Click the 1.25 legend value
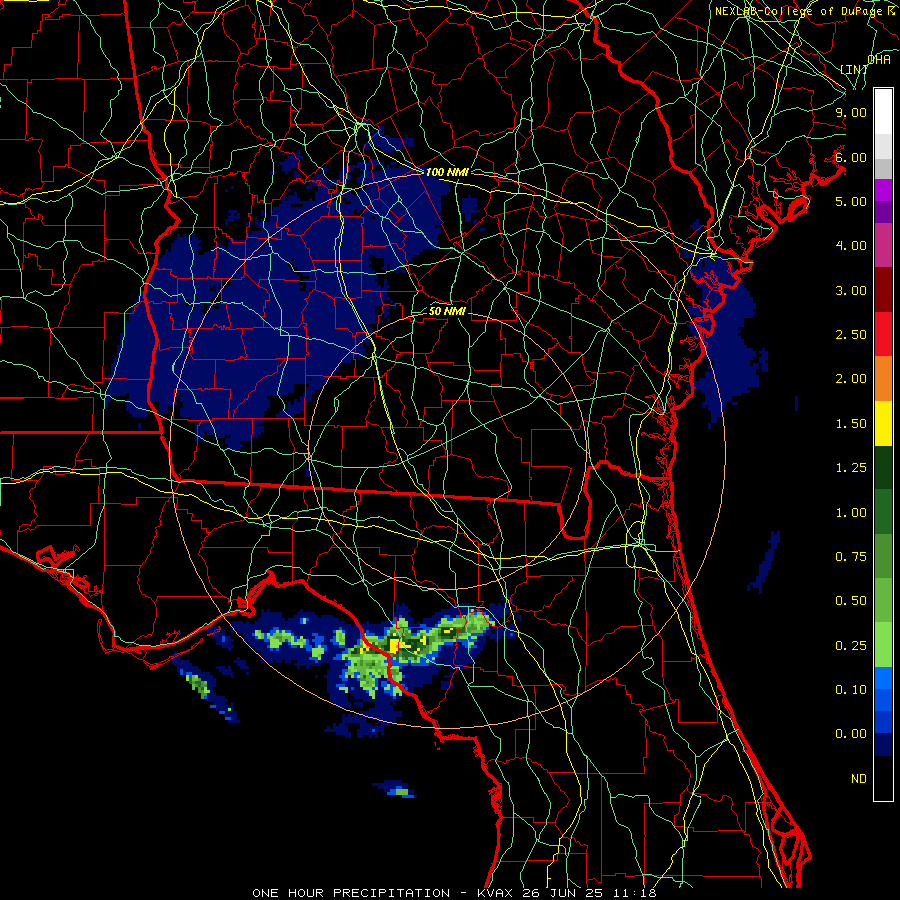 pyautogui.click(x=851, y=468)
